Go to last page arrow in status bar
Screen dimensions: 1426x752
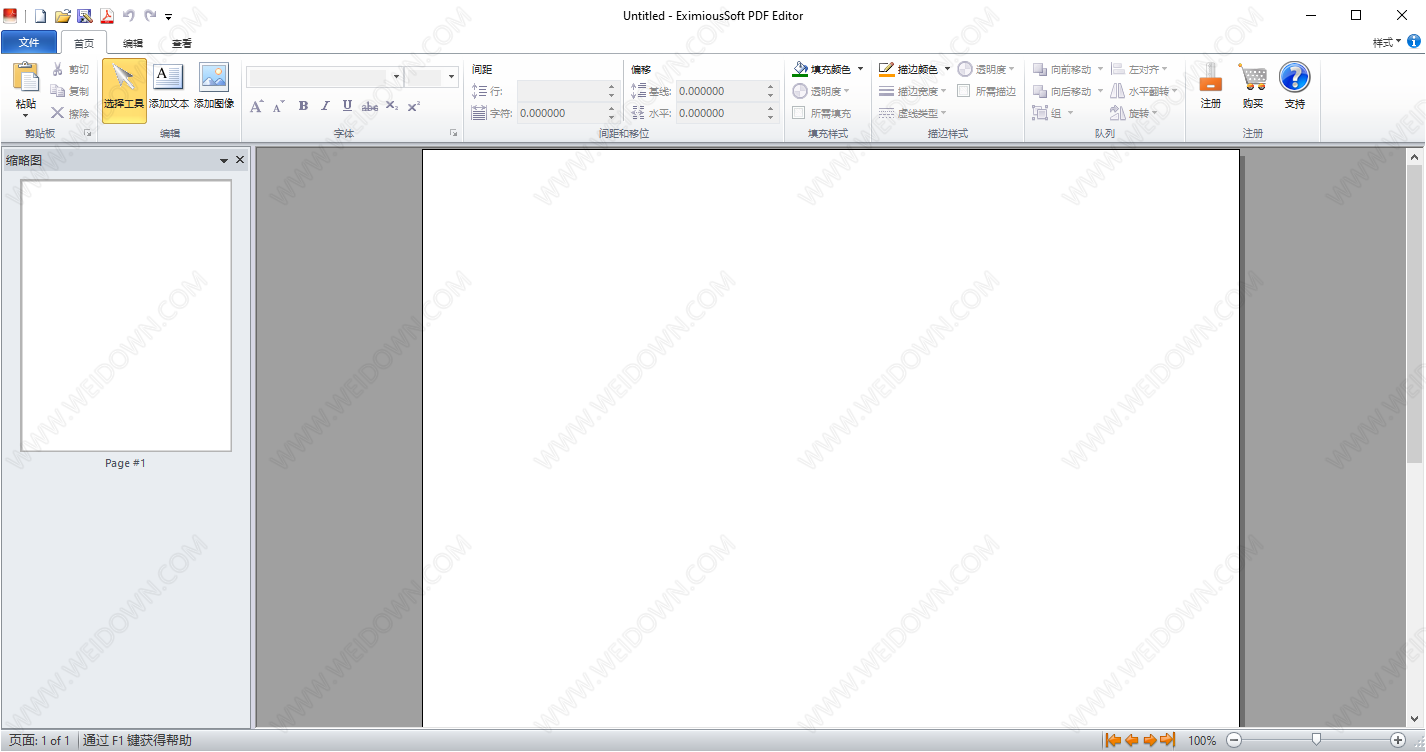[x=1168, y=740]
